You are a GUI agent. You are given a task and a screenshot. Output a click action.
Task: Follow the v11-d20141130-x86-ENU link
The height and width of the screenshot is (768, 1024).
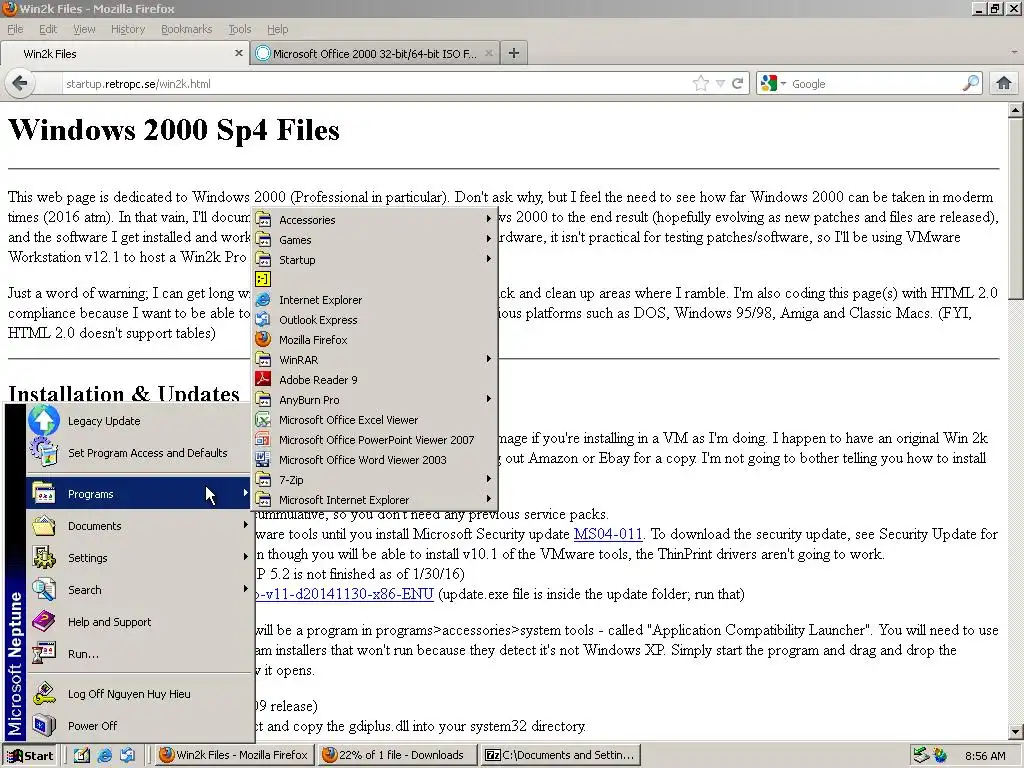coord(345,594)
